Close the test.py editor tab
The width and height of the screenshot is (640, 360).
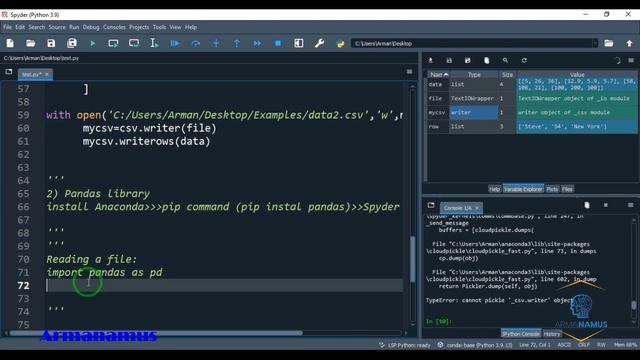(x=47, y=74)
